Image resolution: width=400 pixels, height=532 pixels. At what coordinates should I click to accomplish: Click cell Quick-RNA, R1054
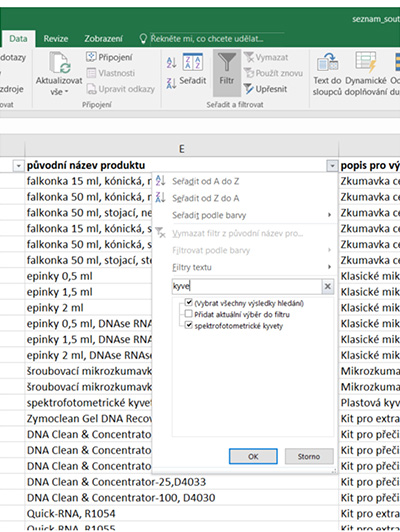(x=182, y=514)
